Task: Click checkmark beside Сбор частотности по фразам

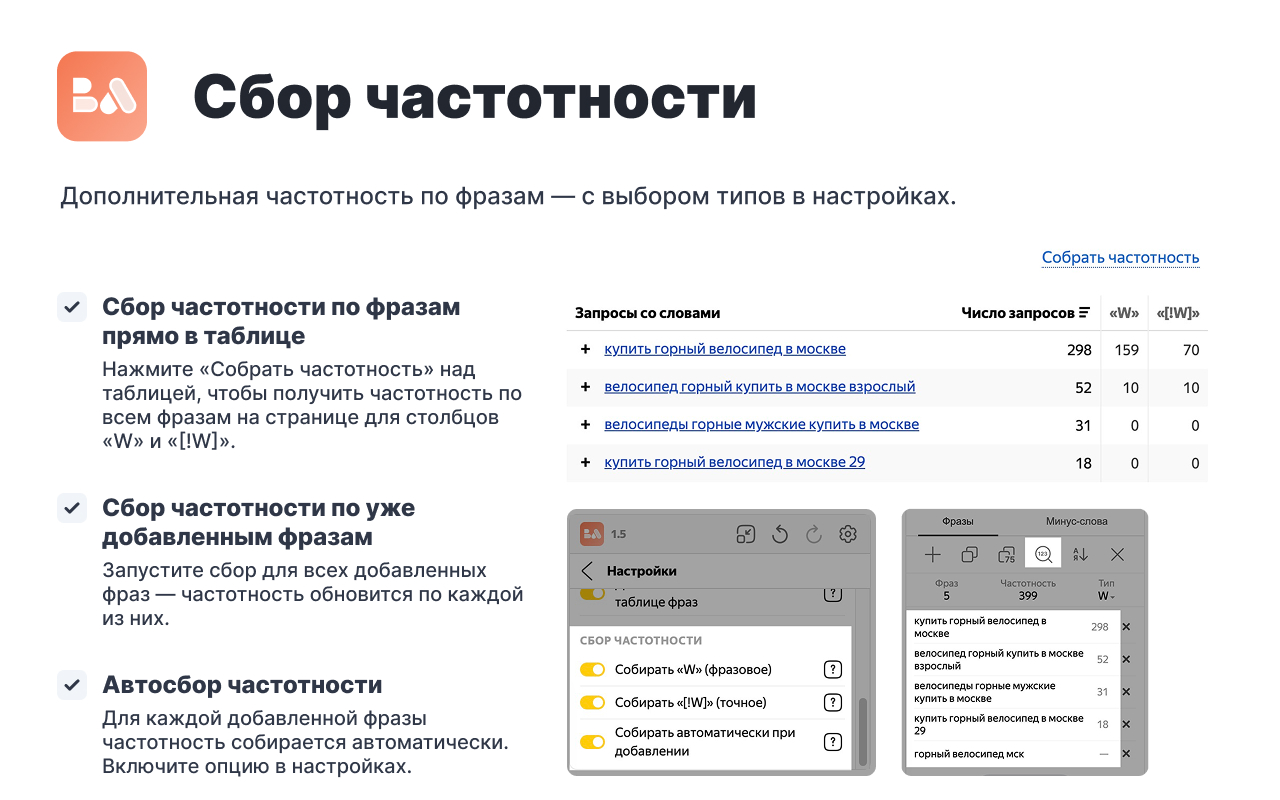Action: pos(72,308)
